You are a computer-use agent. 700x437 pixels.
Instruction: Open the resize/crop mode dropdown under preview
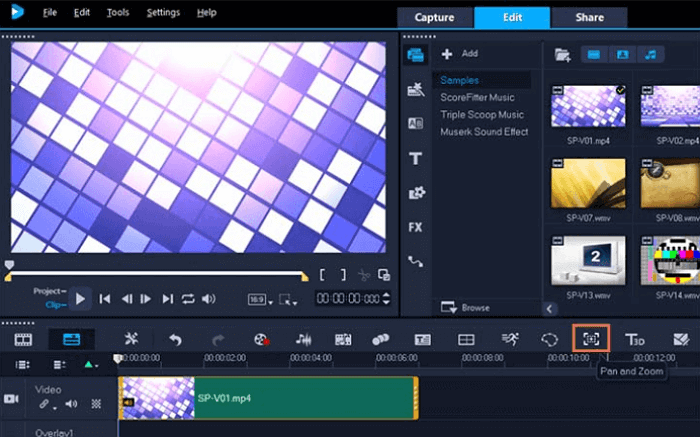coord(288,298)
